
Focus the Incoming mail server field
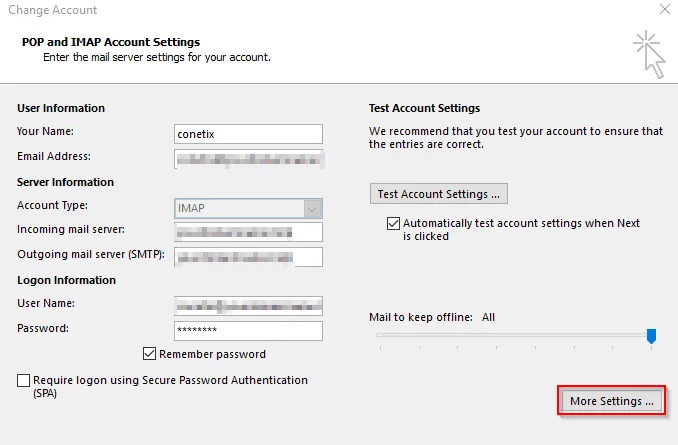pyautogui.click(x=248, y=232)
